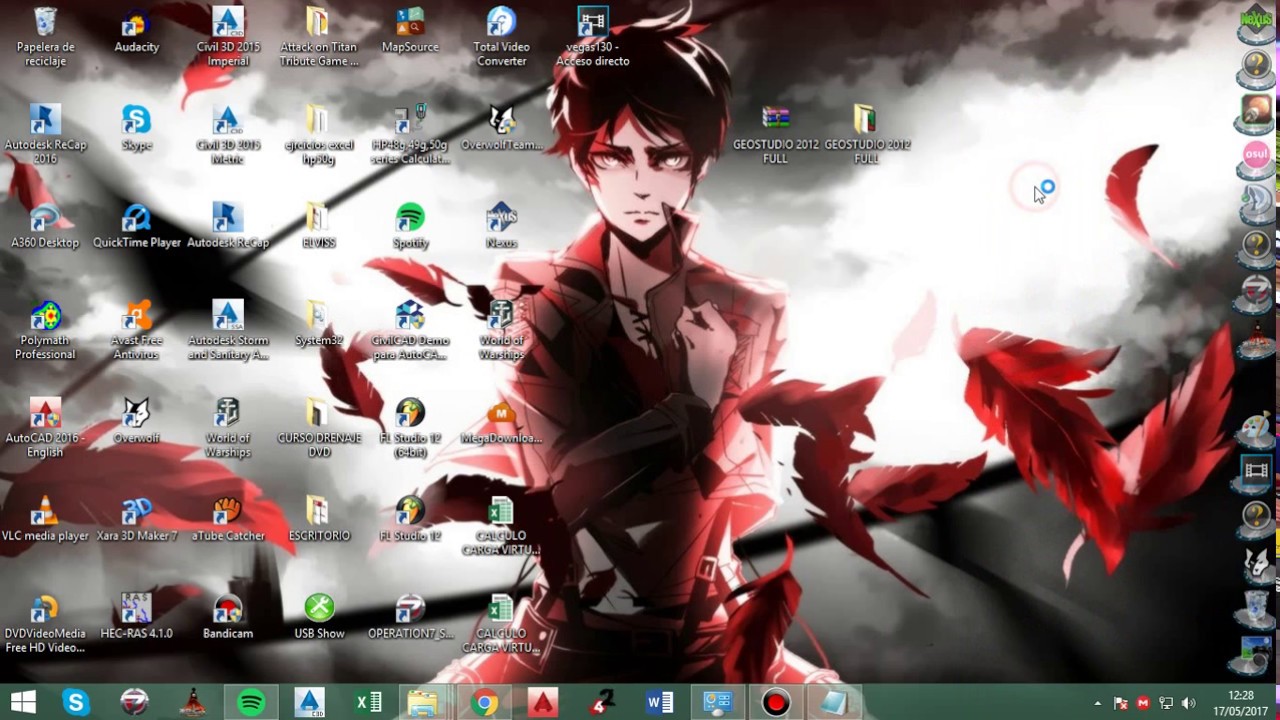
Task: Click the Skype shortcut on the desktop
Action: tap(137, 128)
